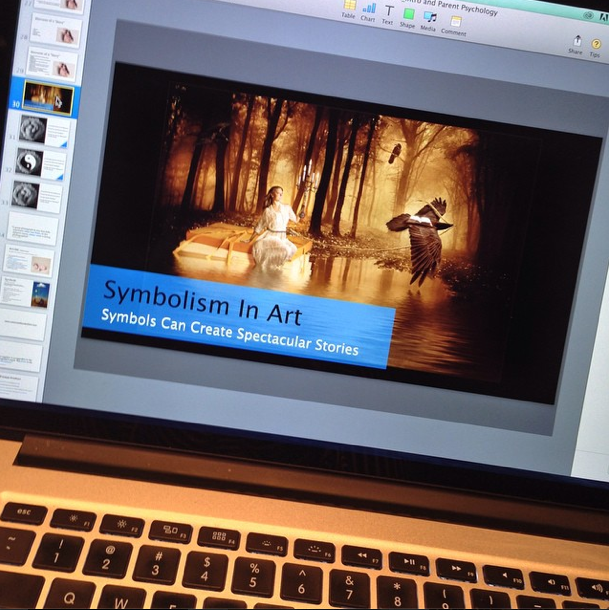The image size is (609, 610).
Task: Click the "Symbols Can Create Spectacular Stories" subtitle
Action: click(x=229, y=333)
